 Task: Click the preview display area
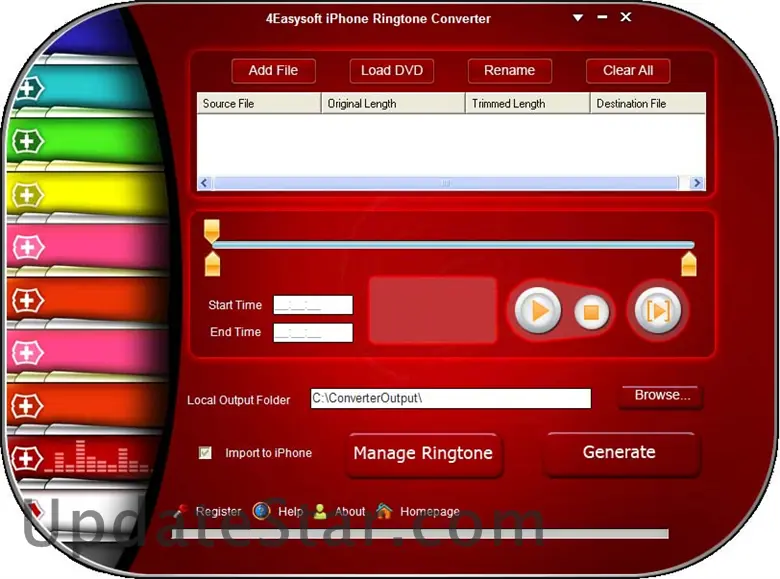[433, 310]
